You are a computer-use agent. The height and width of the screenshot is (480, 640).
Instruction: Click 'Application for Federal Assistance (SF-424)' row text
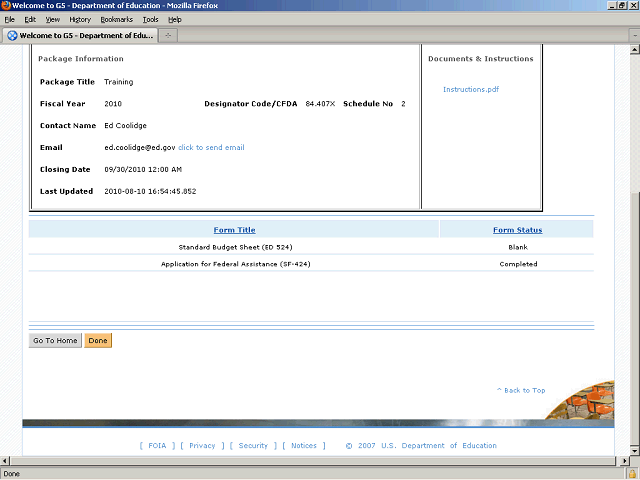(236, 264)
